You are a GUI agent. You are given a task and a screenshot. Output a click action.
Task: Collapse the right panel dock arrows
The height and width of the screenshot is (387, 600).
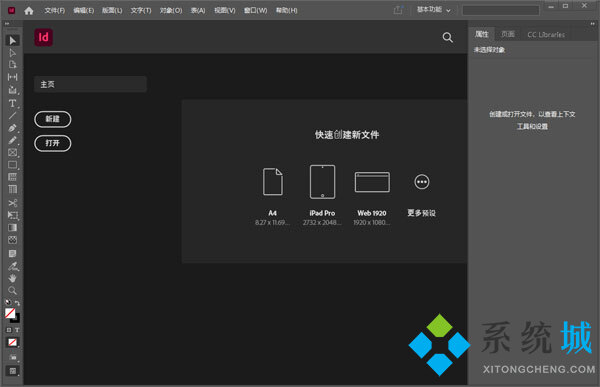[x=592, y=24]
